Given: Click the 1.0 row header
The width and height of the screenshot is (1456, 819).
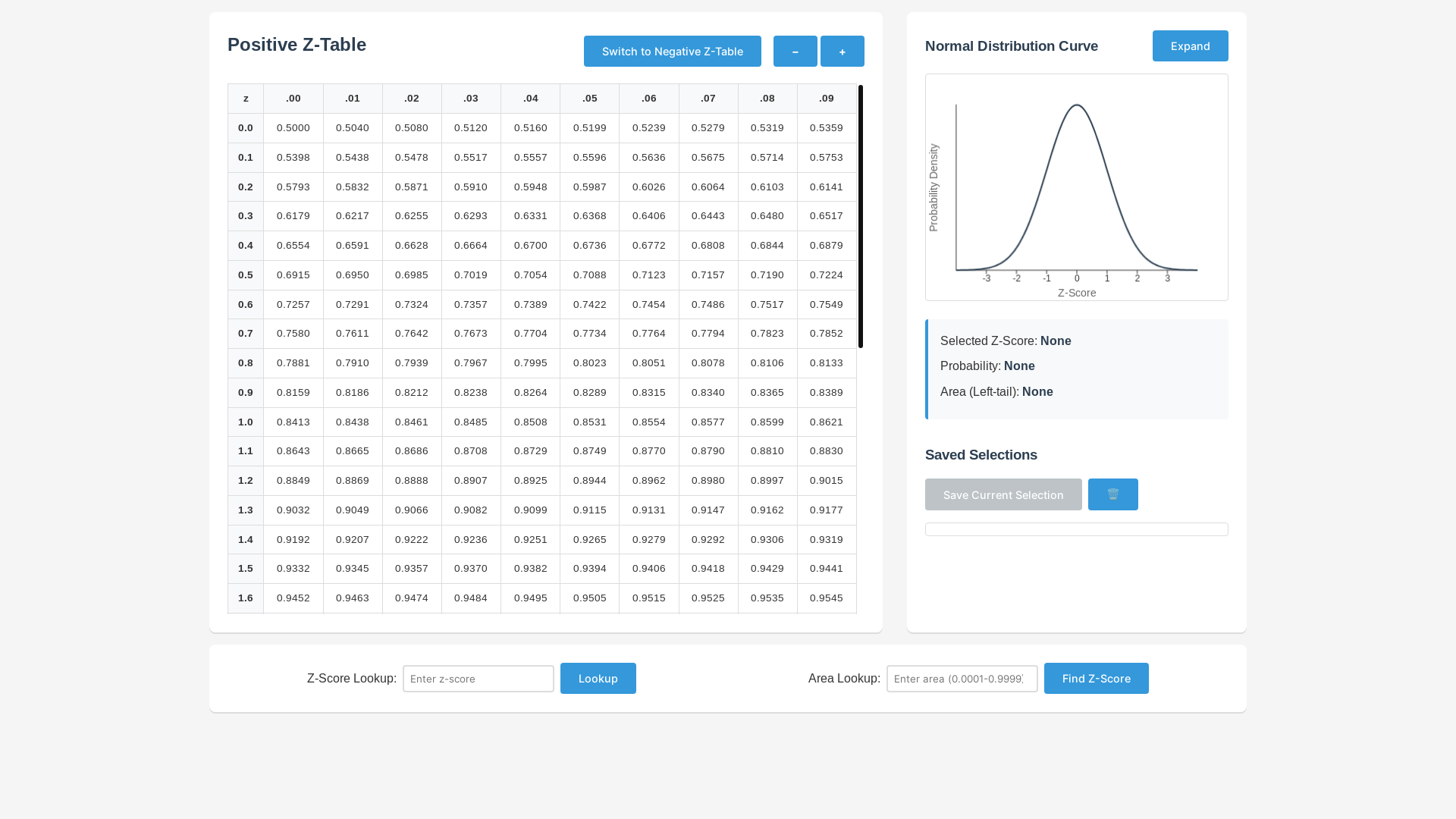Looking at the screenshot, I should (246, 422).
